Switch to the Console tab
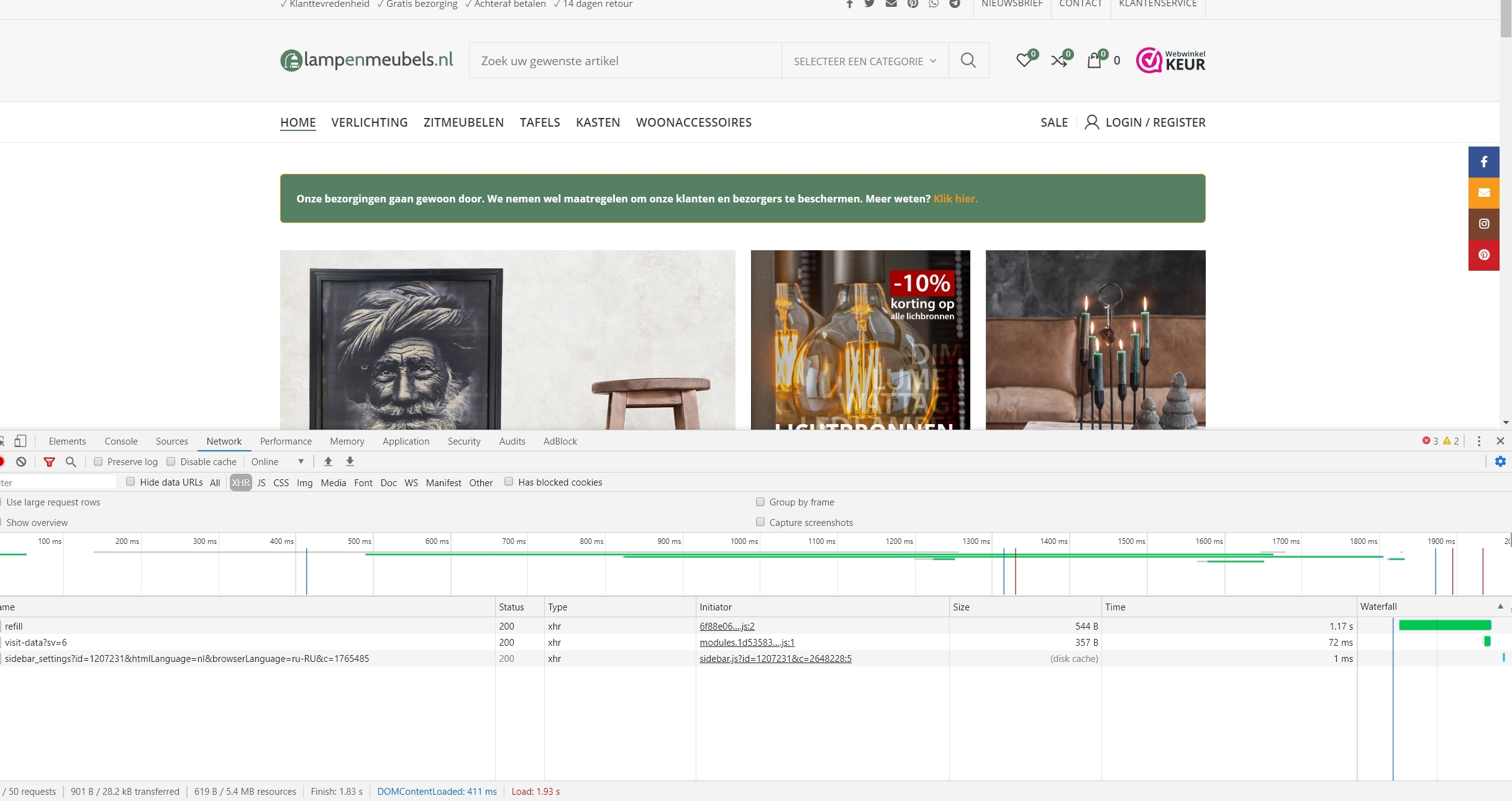The image size is (1512, 801). click(x=121, y=441)
